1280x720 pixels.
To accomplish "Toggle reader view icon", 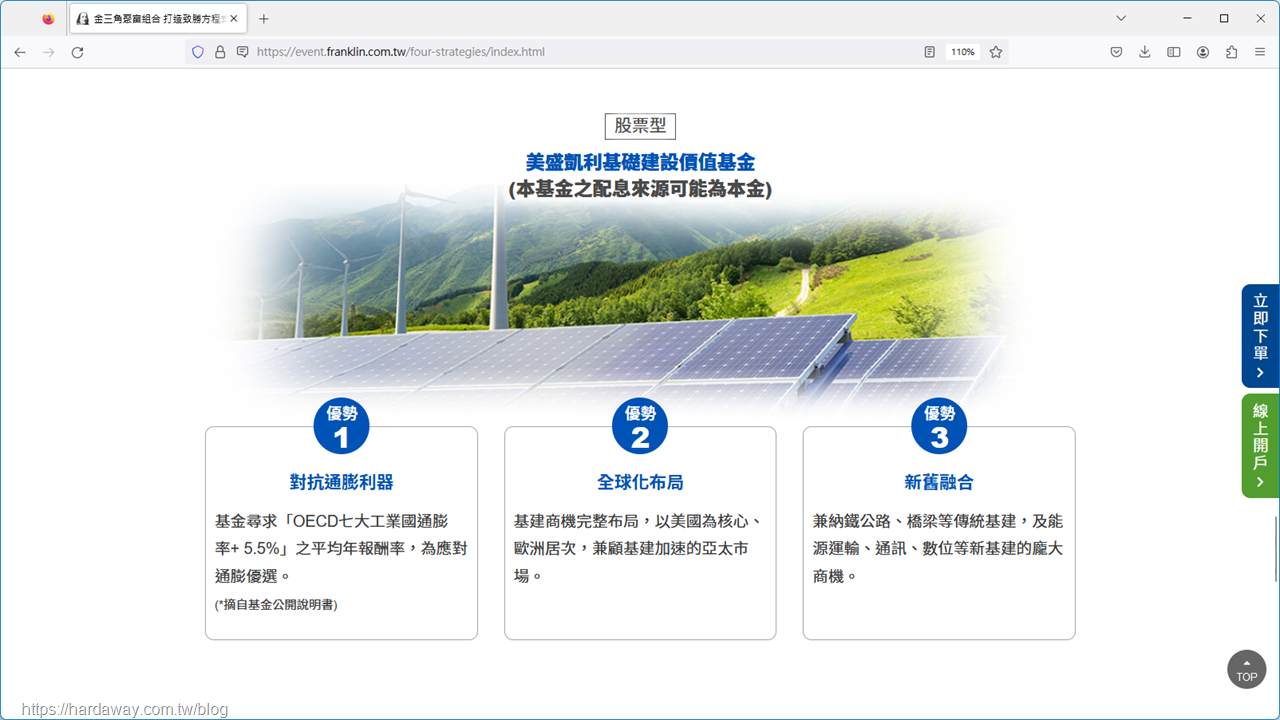I will pos(930,52).
